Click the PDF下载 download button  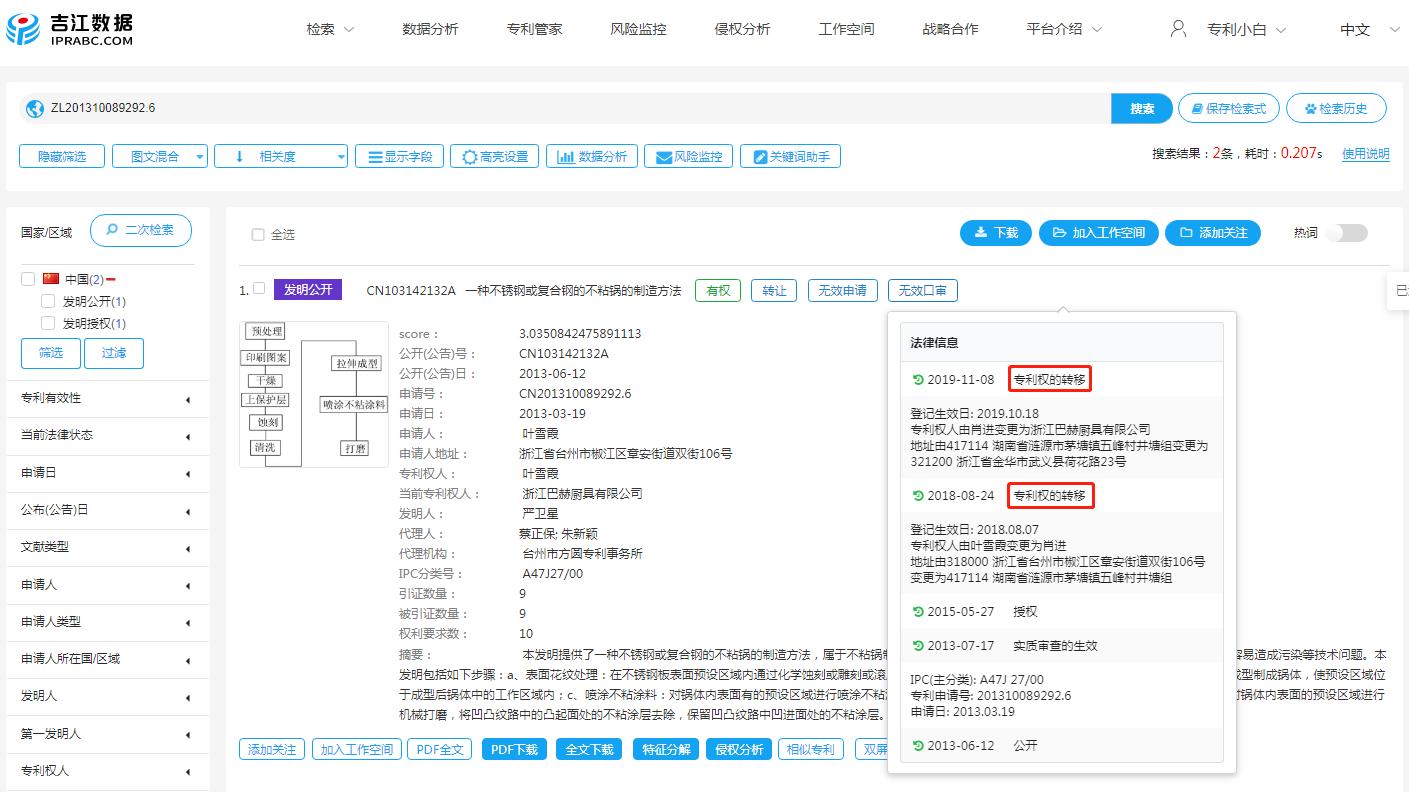(513, 747)
